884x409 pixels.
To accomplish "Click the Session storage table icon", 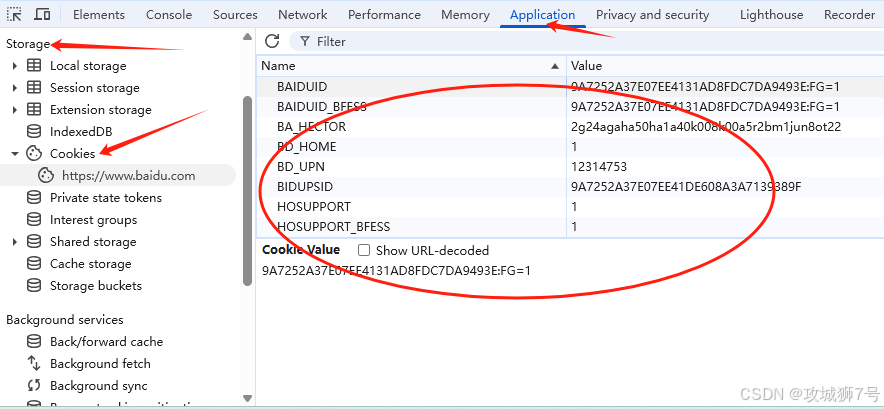I will click(x=34, y=87).
